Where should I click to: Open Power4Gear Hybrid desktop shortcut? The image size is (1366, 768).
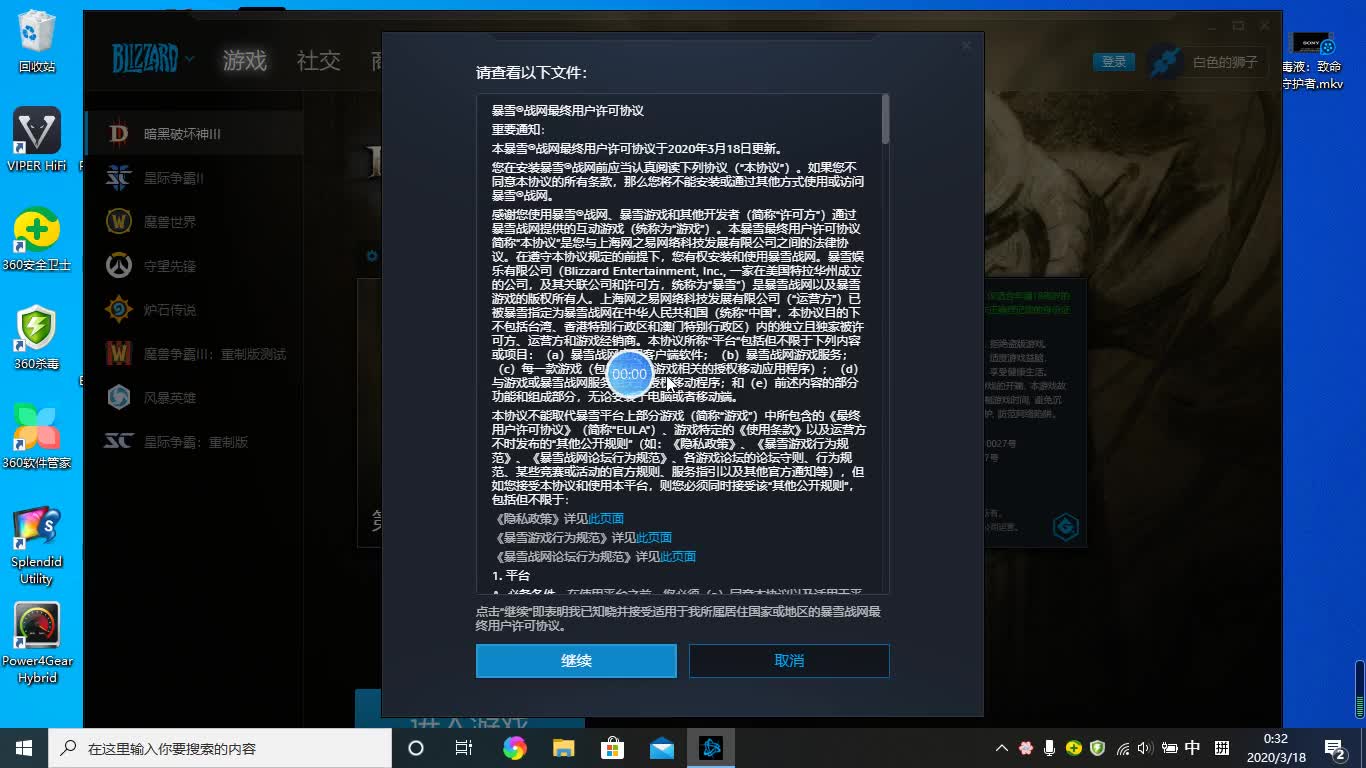[37, 644]
